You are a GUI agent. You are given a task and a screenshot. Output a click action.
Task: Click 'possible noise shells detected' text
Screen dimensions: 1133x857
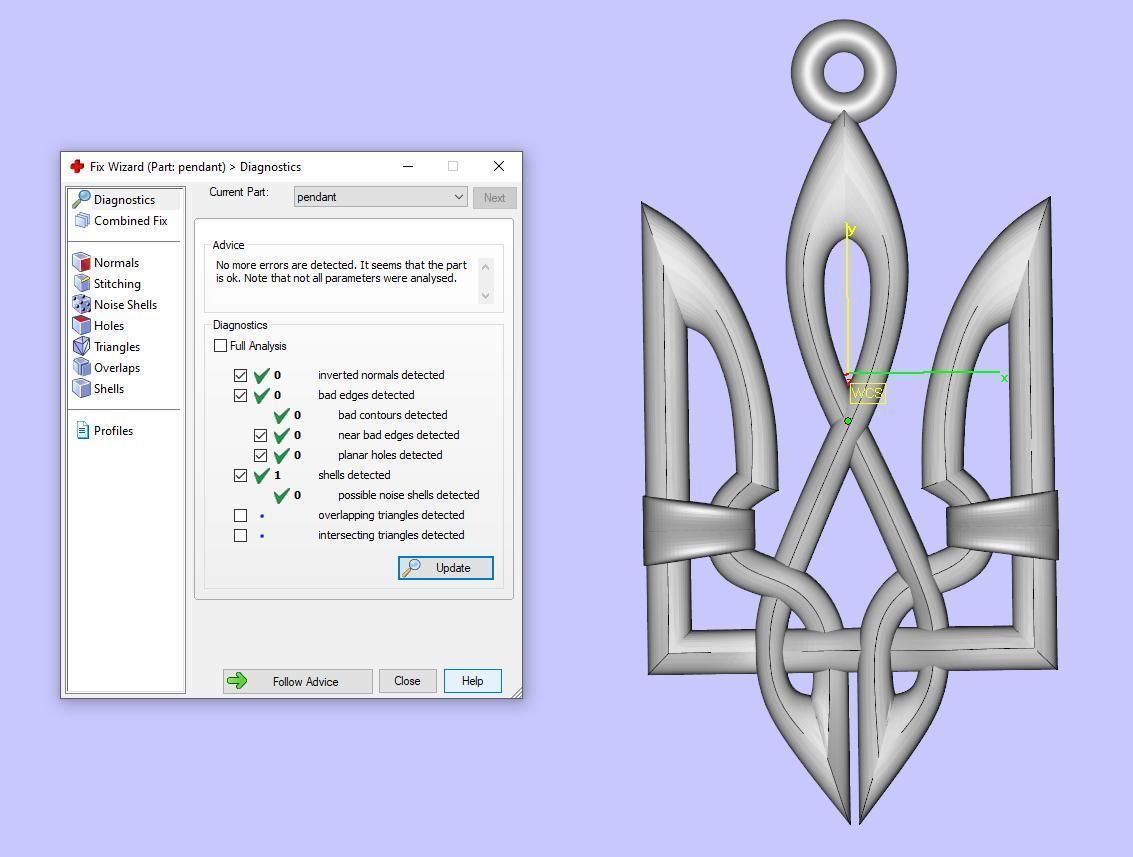409,495
